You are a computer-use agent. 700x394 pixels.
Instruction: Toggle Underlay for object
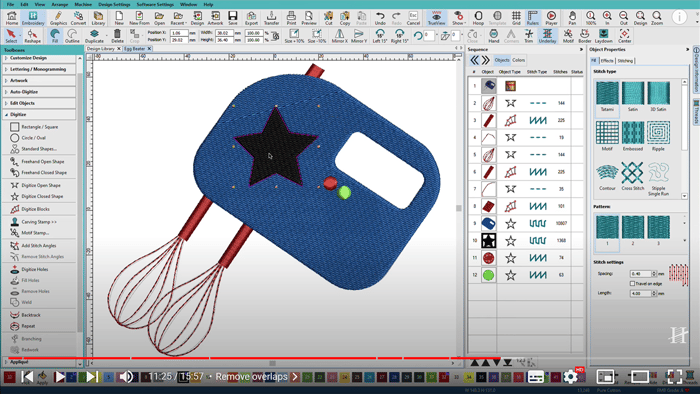pyautogui.click(x=547, y=36)
